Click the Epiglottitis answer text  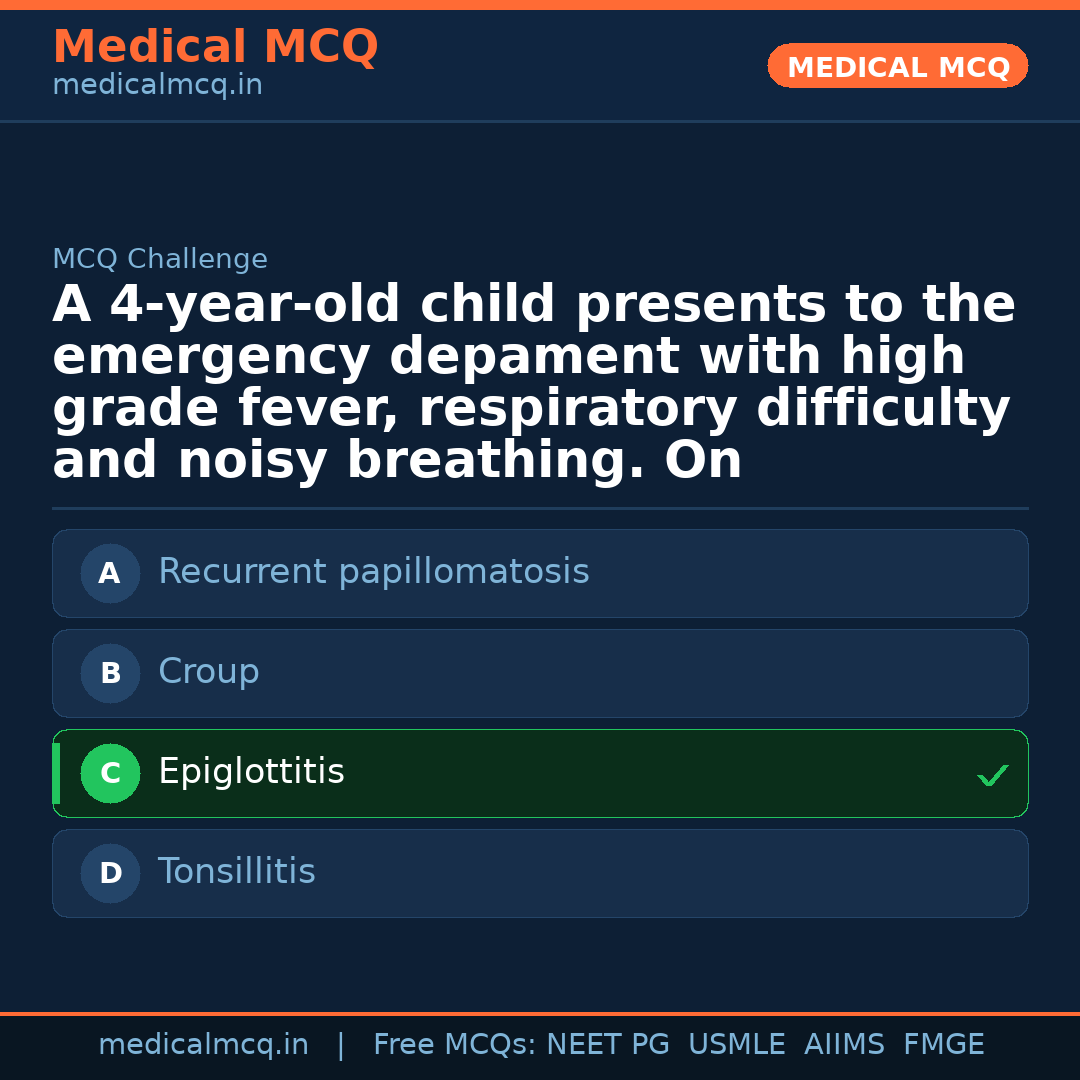click(x=251, y=772)
